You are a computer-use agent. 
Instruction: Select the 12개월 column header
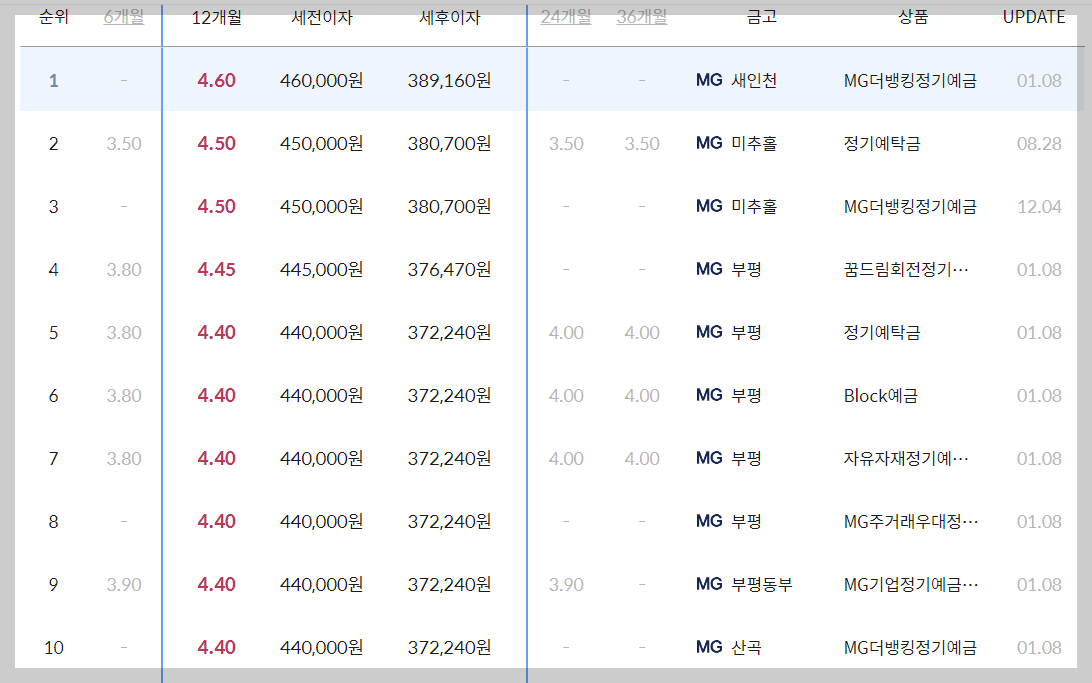[217, 17]
